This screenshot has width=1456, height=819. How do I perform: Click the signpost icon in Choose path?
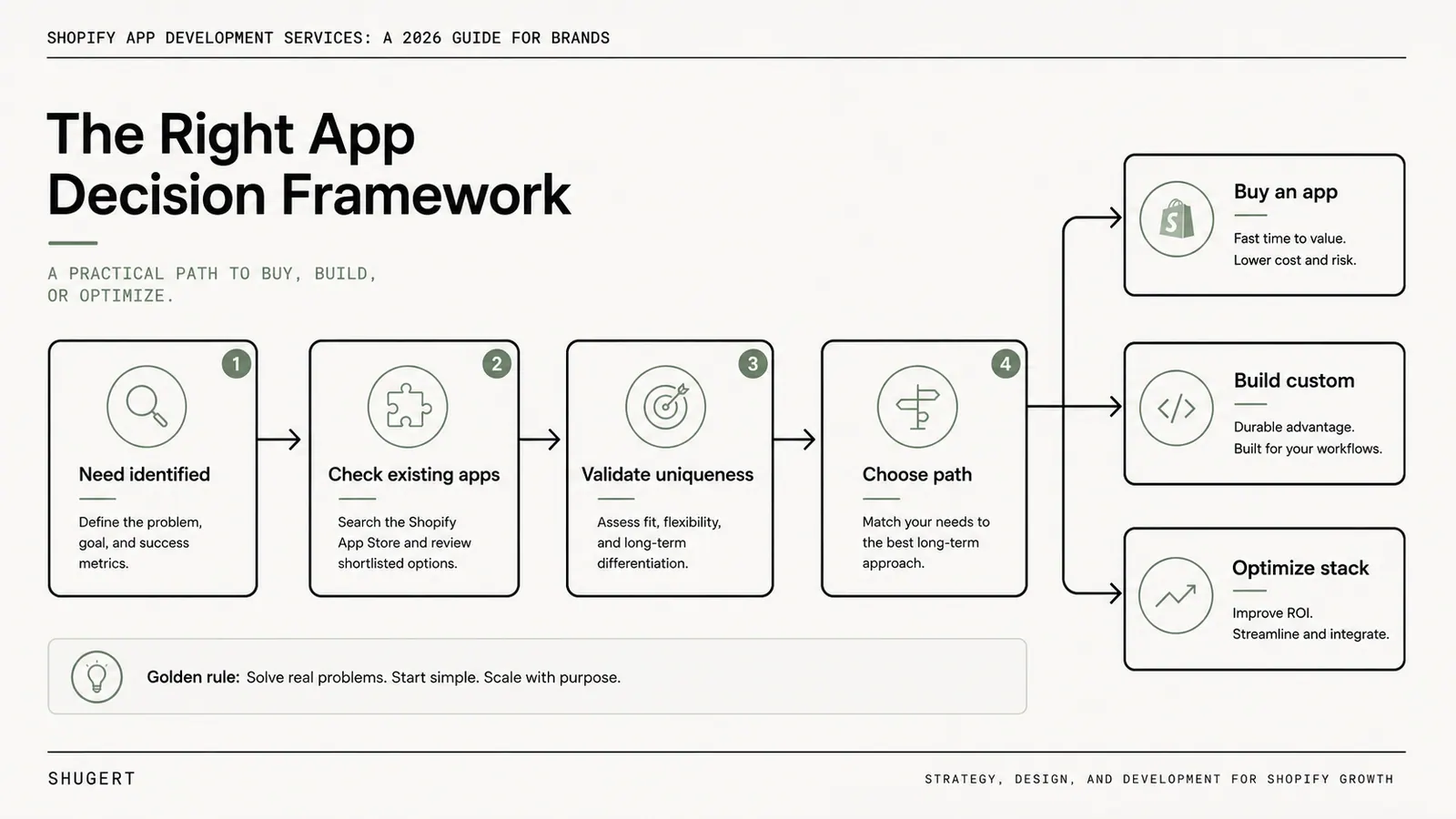click(x=917, y=407)
